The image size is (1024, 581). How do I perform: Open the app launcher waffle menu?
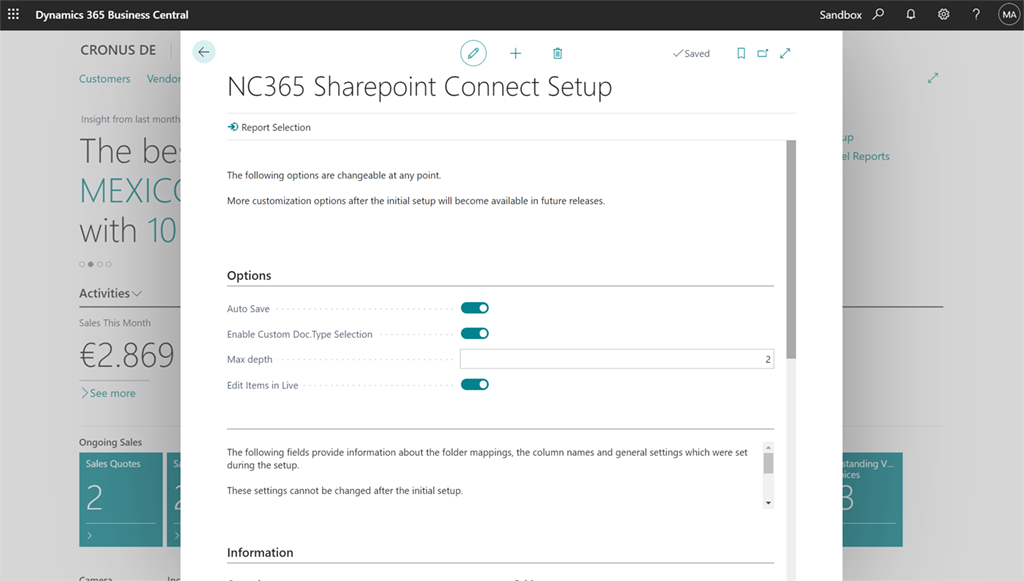click(x=13, y=14)
